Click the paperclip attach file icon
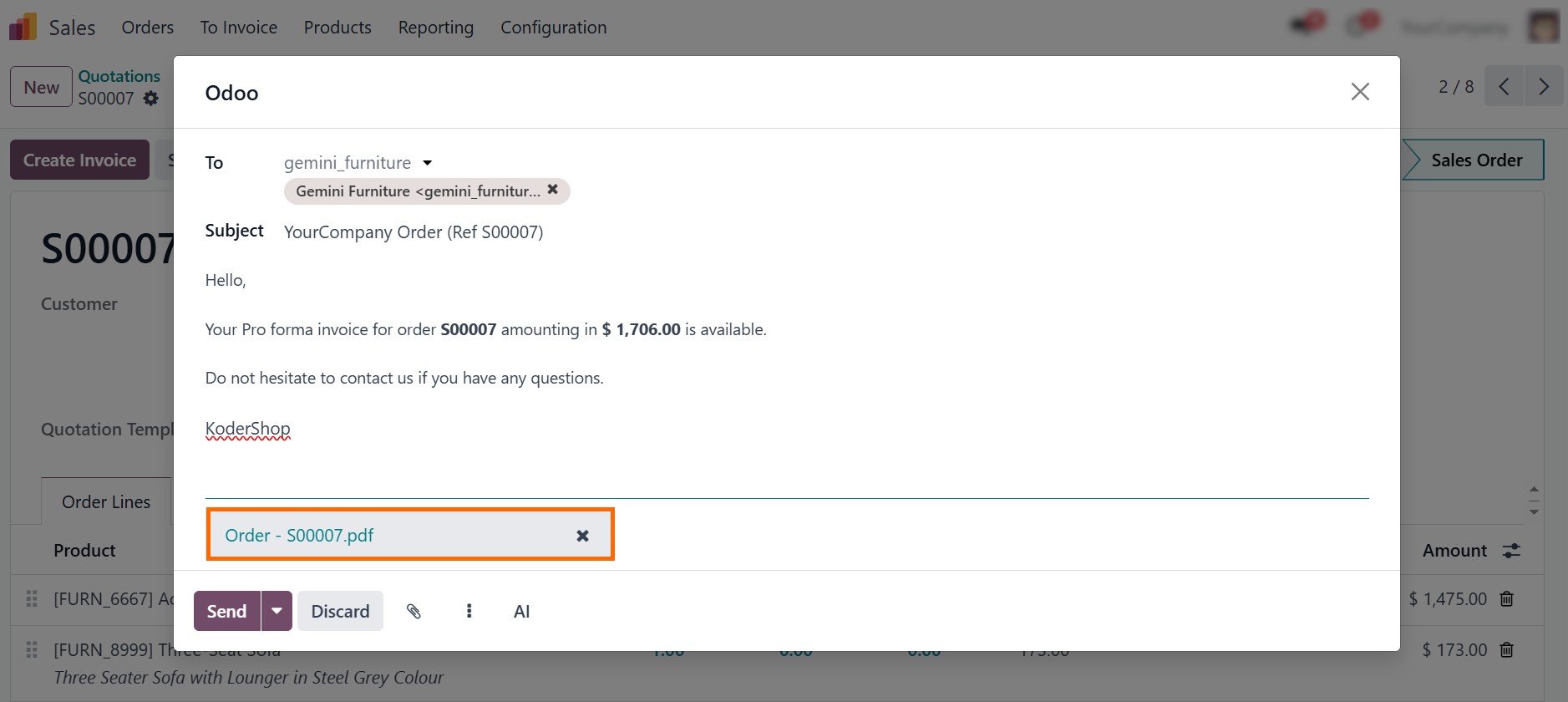This screenshot has width=1568, height=702. 414,611
